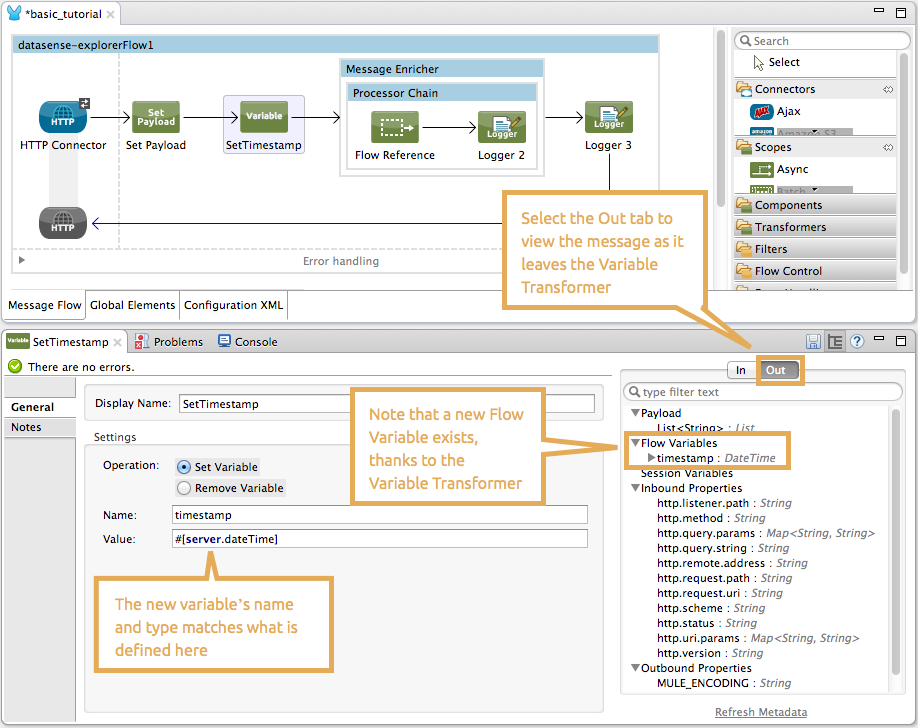Expand the timestamp DateTime variable
Screen dimensions: 918x728
(x=651, y=458)
